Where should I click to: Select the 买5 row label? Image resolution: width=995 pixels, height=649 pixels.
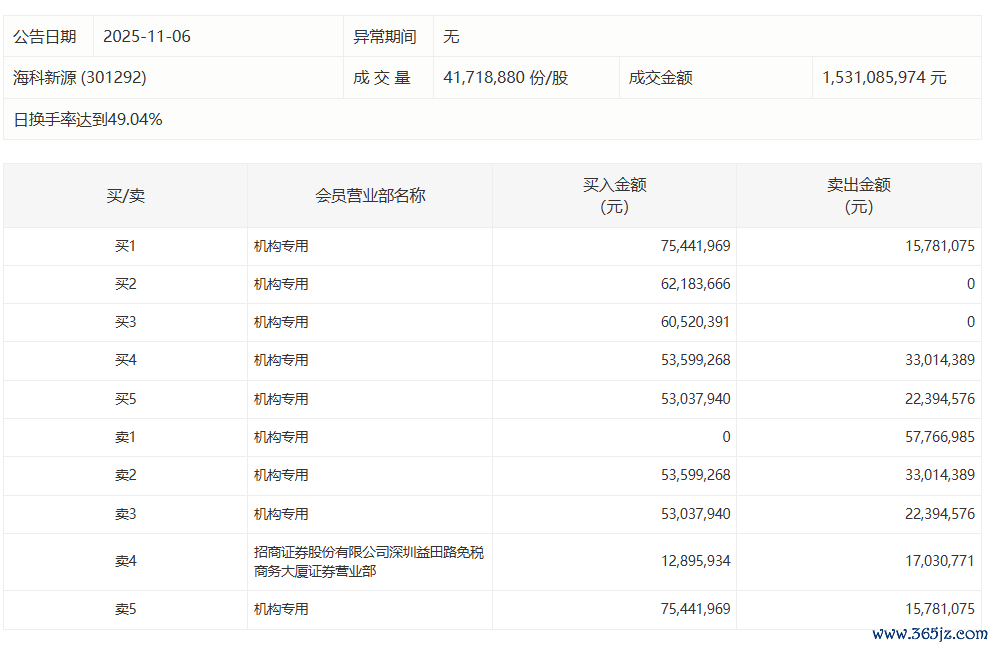[126, 399]
